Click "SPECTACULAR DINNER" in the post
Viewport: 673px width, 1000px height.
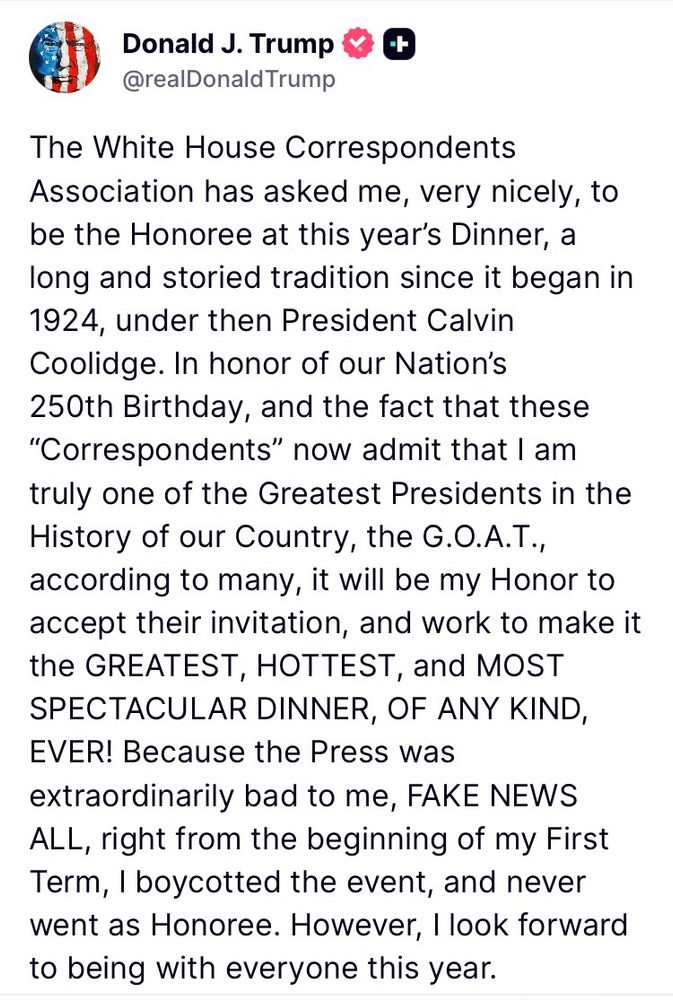203,708
